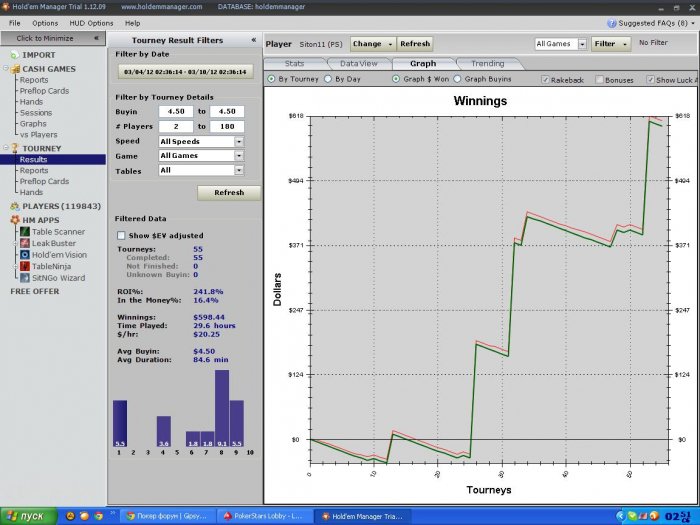This screenshot has height=525, width=700.
Task: Launch the TableNinja app icon
Action: pos(23,267)
